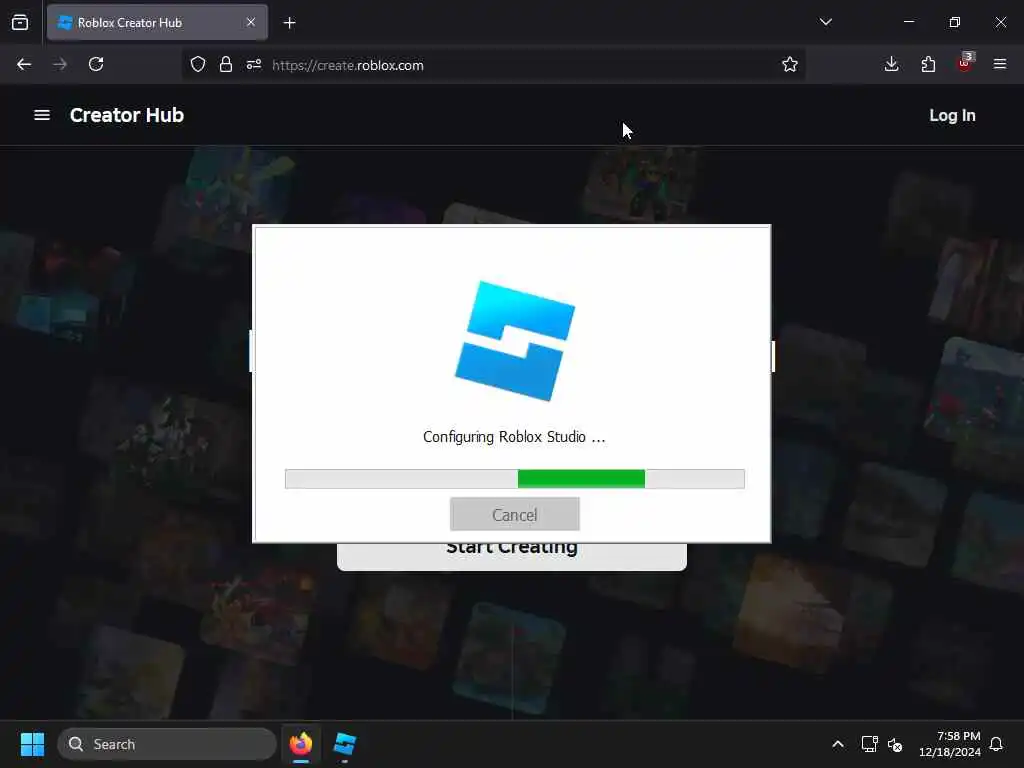Reload the current page
The width and height of the screenshot is (1024, 768).
96,64
